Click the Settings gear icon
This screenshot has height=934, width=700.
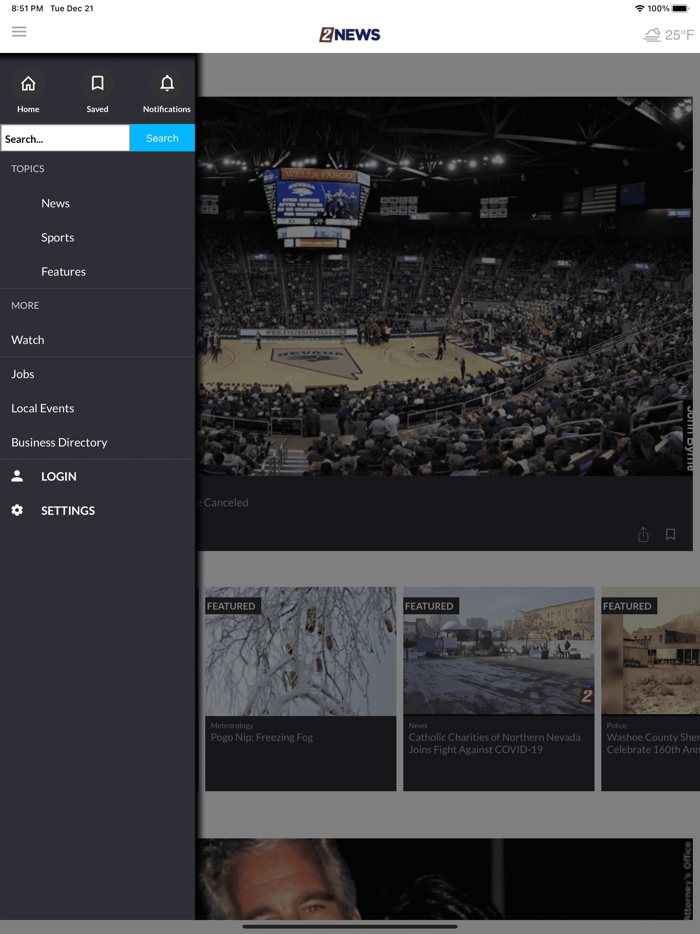pyautogui.click(x=17, y=510)
